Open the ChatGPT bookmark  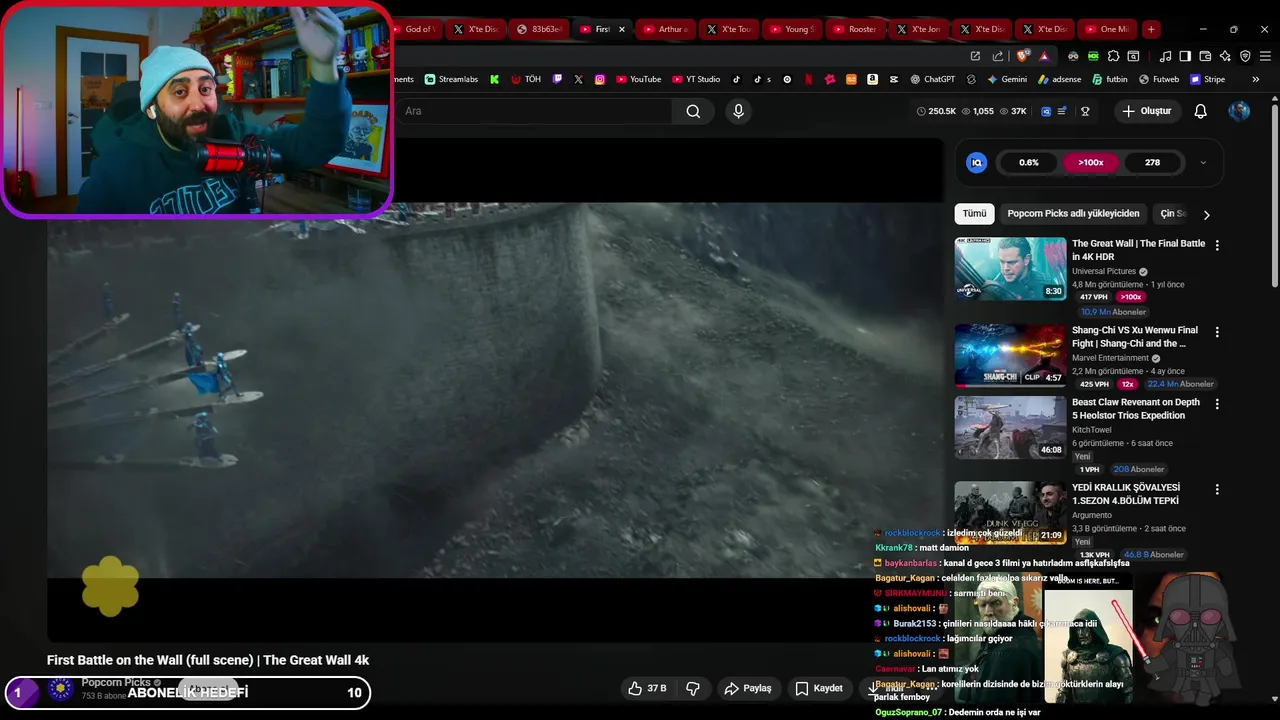pyautogui.click(x=932, y=79)
